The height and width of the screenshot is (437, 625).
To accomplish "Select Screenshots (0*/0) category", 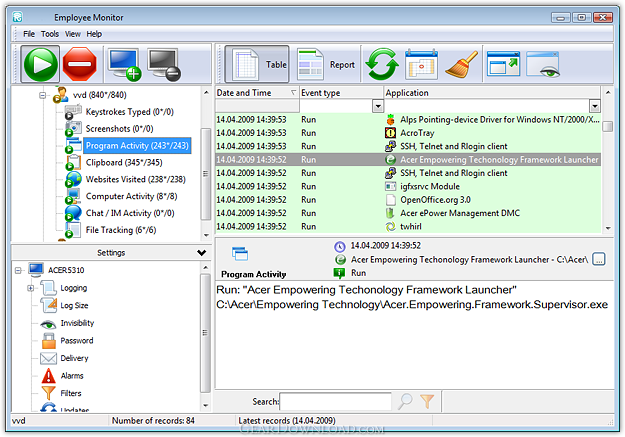I will pyautogui.click(x=119, y=129).
